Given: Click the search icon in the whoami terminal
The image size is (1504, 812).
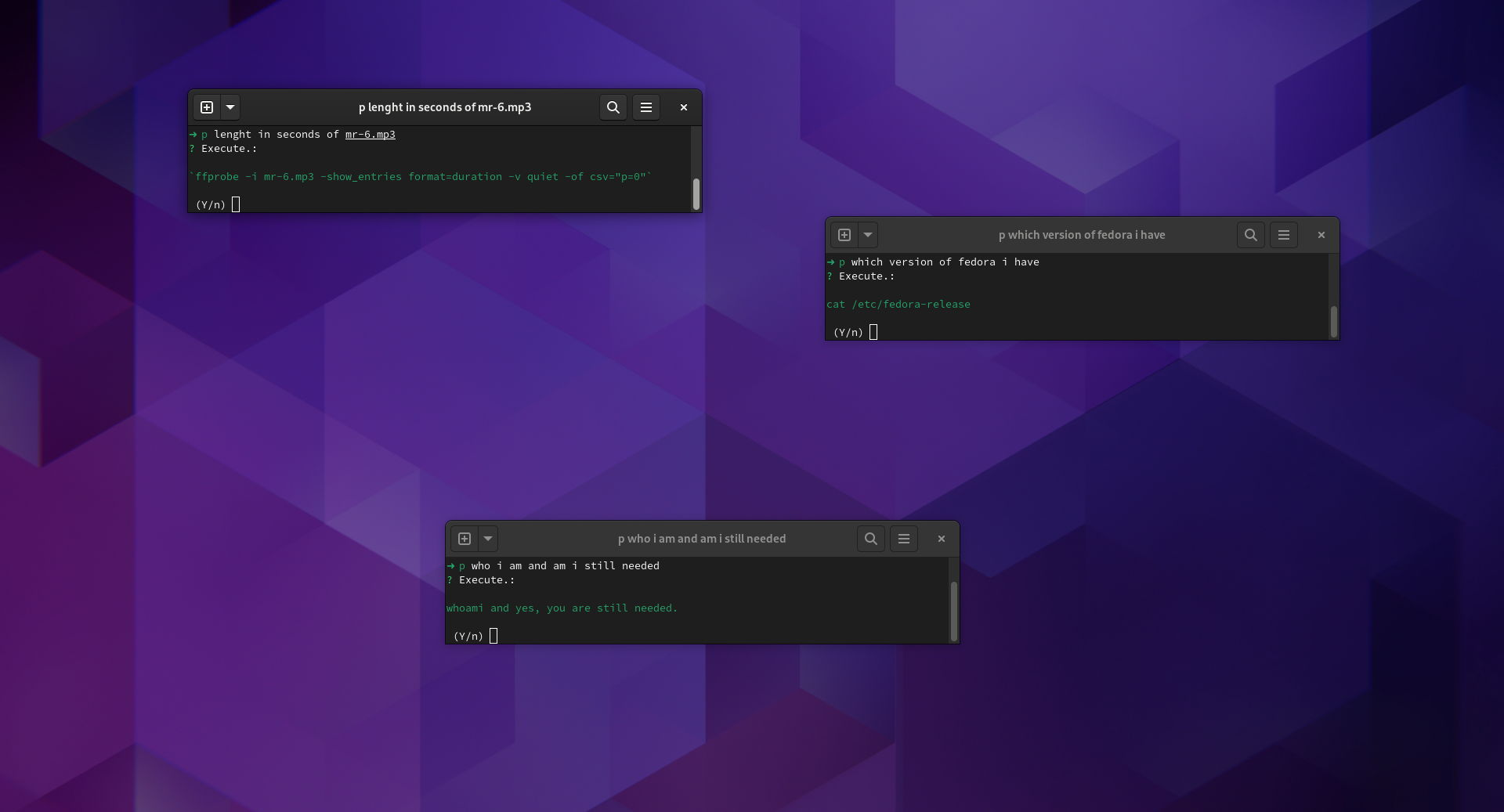Looking at the screenshot, I should (870, 539).
